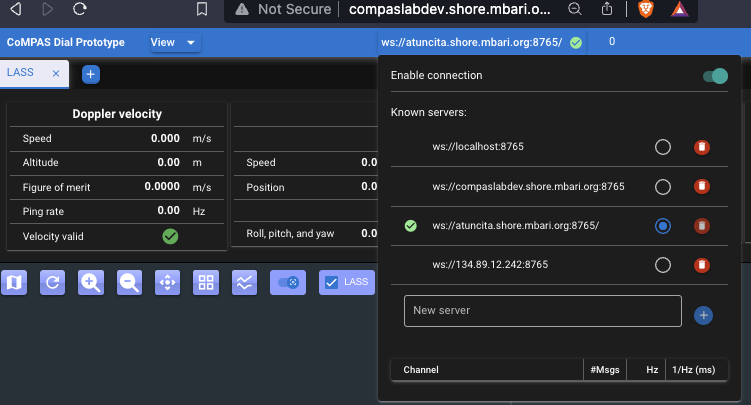Click the map icon in the toolbar
Viewport: 751px width, 405px height.
click(x=14, y=283)
